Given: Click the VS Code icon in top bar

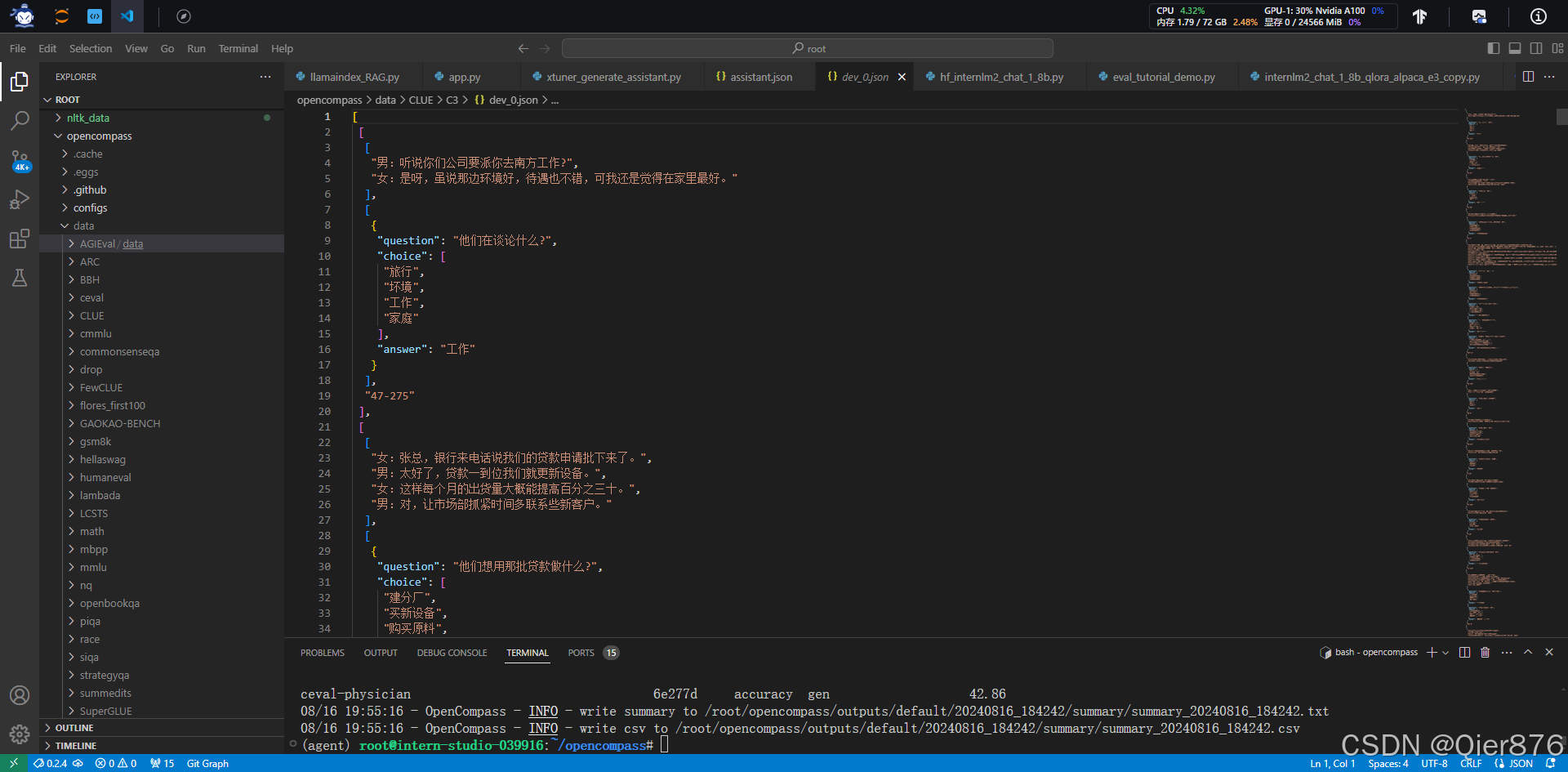Looking at the screenshot, I should [x=127, y=16].
